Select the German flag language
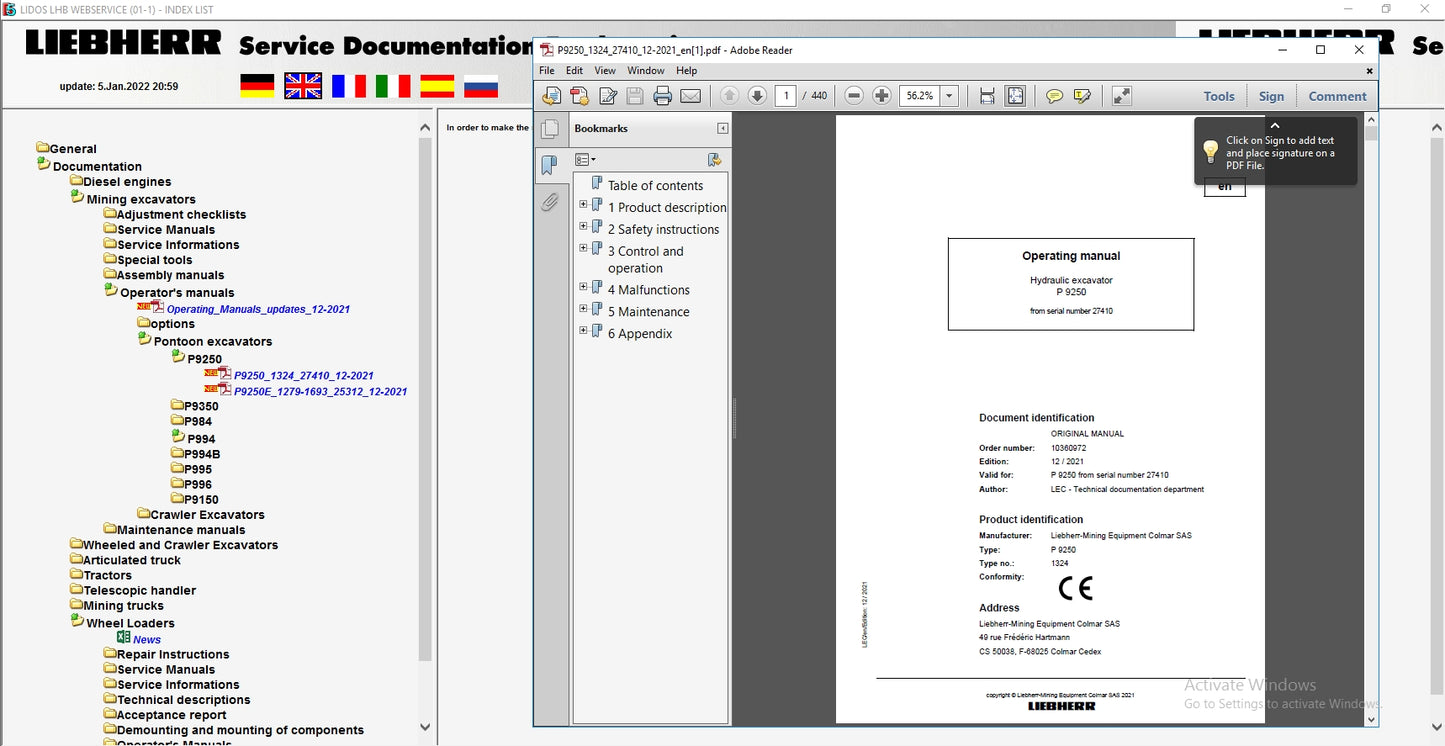The image size is (1445, 746). coord(258,86)
